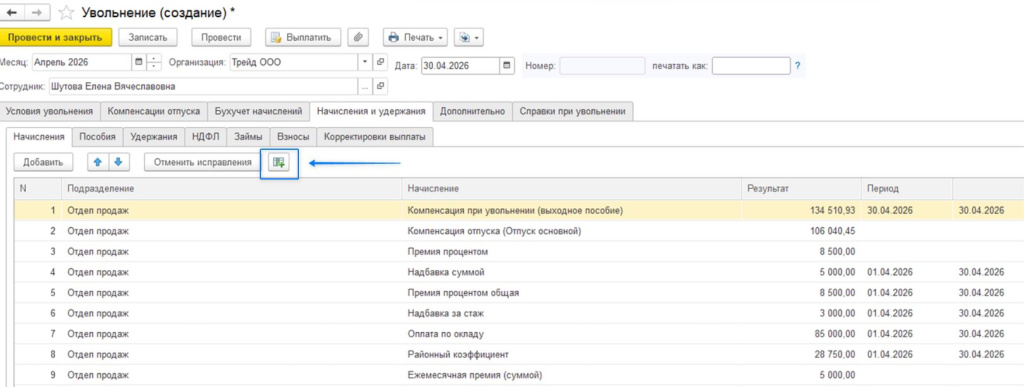Click the Записать button
Screen dimensions: 1024x387
pyautogui.click(x=148, y=37)
